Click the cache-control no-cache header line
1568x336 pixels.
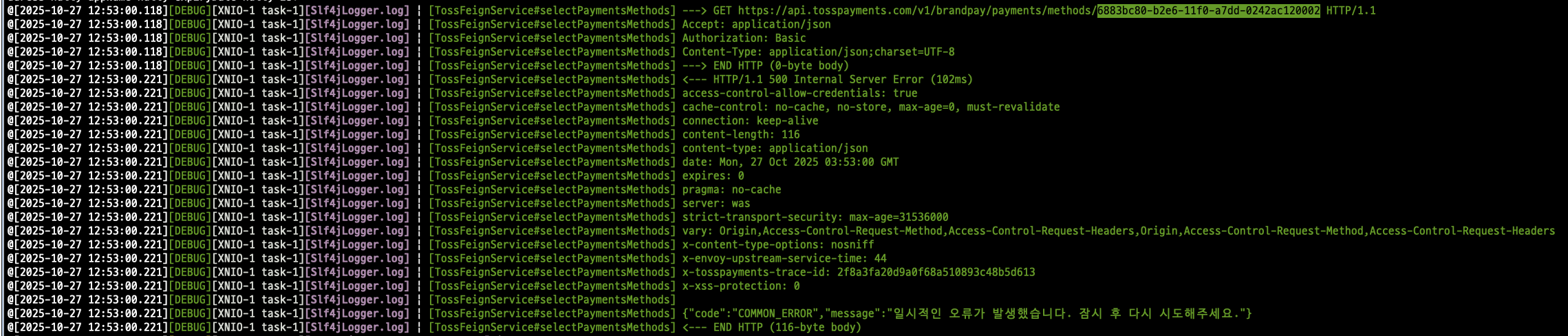tap(870, 107)
